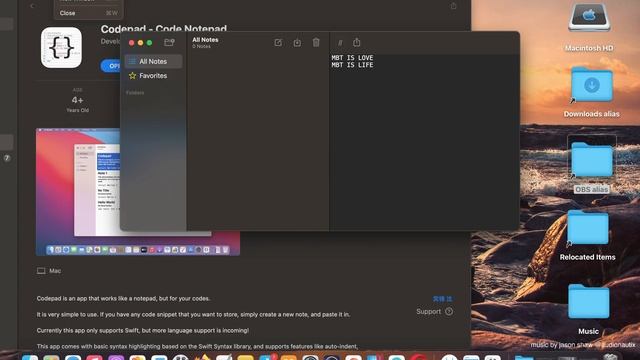Viewport: 640px width, 360px height.
Task: Place cursor on 'MBT IS LIFE' line
Action: 352,65
